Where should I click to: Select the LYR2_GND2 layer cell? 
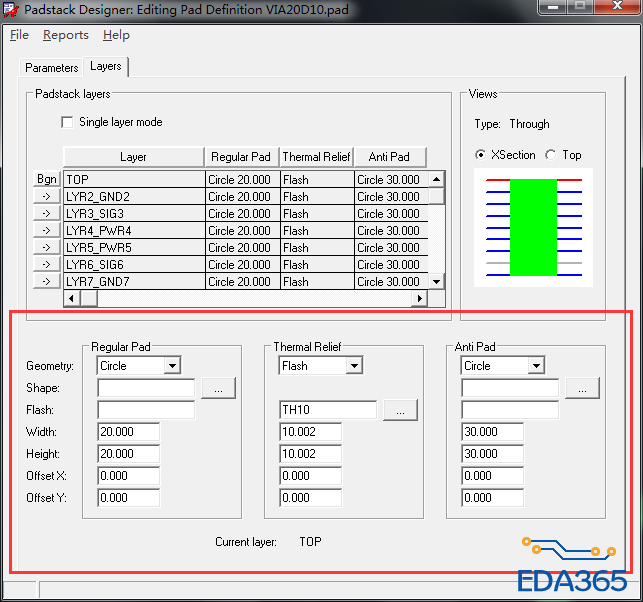(x=135, y=197)
